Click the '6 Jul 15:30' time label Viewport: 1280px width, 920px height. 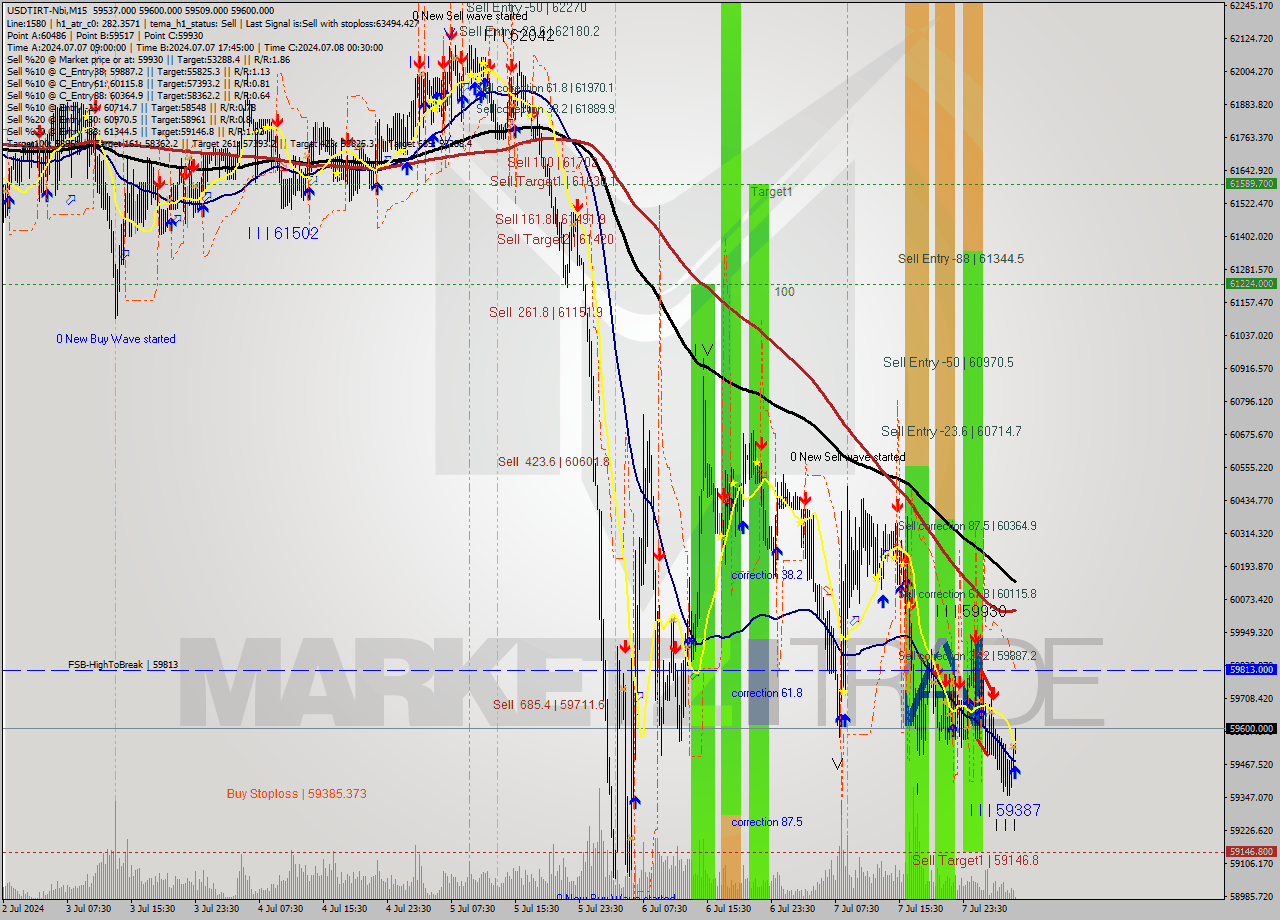[727, 909]
